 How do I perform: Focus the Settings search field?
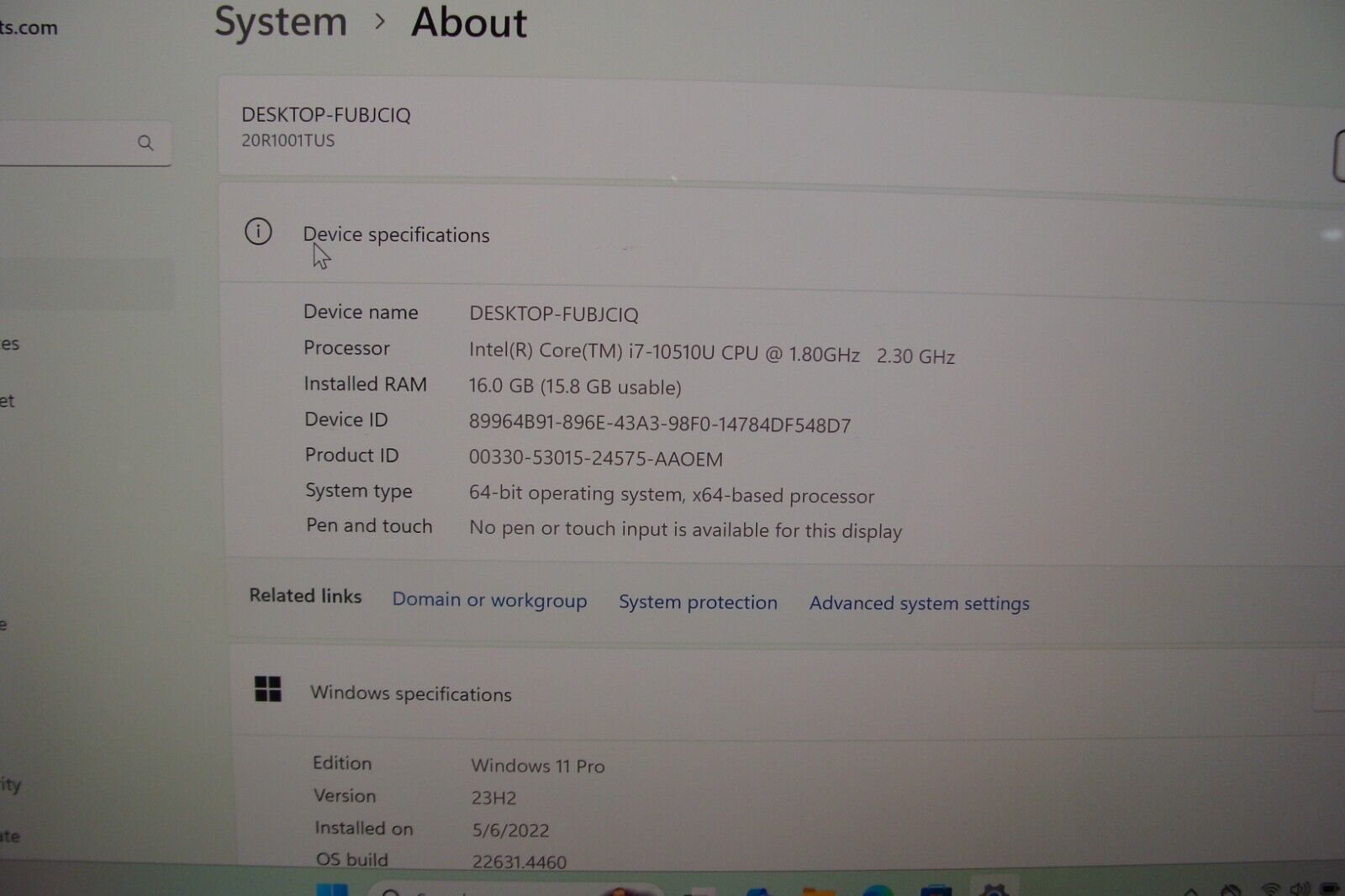pyautogui.click(x=84, y=143)
